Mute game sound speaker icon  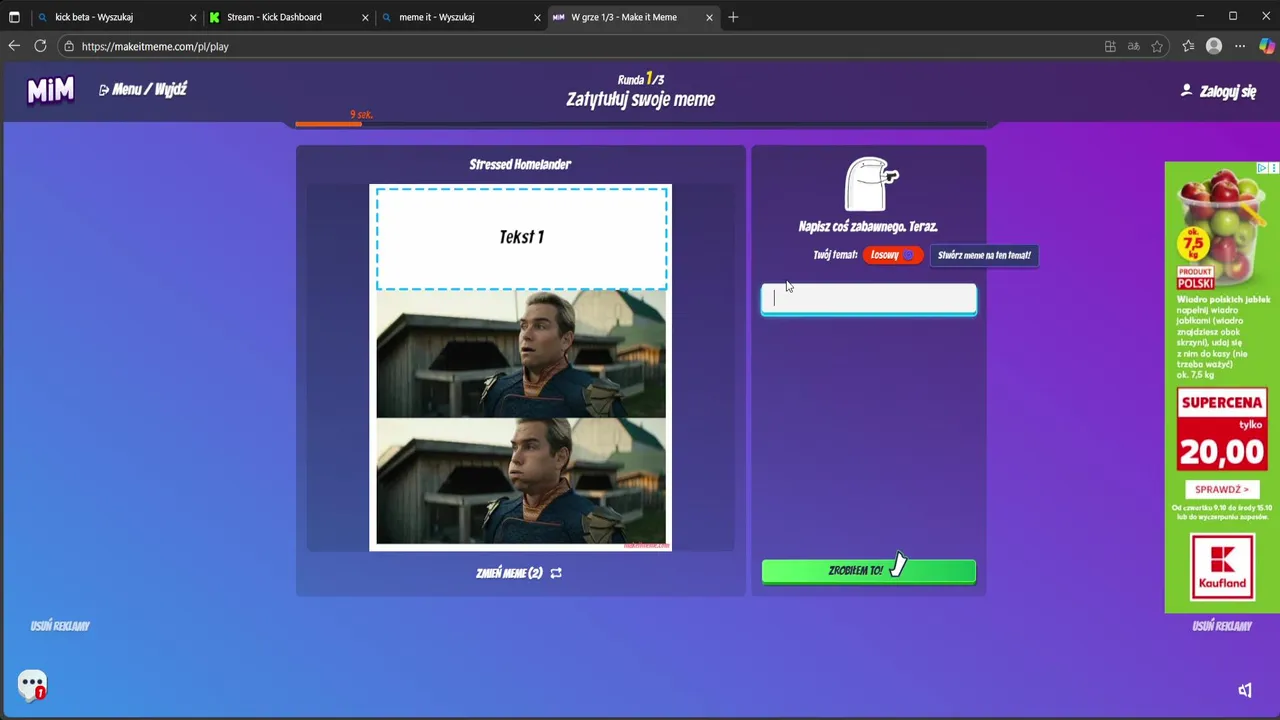tap(1245, 690)
